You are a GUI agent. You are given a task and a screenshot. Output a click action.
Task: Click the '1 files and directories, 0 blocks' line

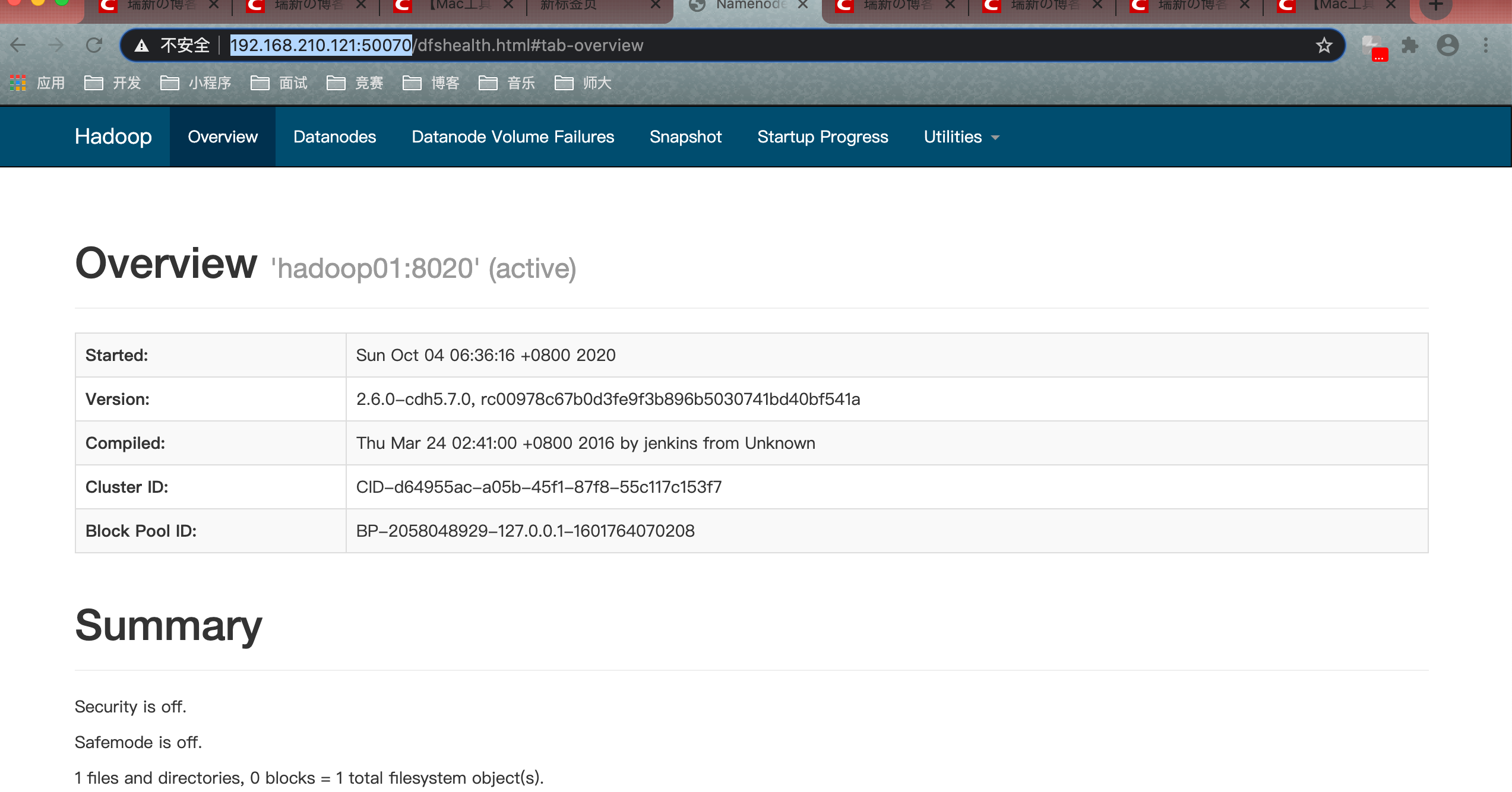(309, 778)
